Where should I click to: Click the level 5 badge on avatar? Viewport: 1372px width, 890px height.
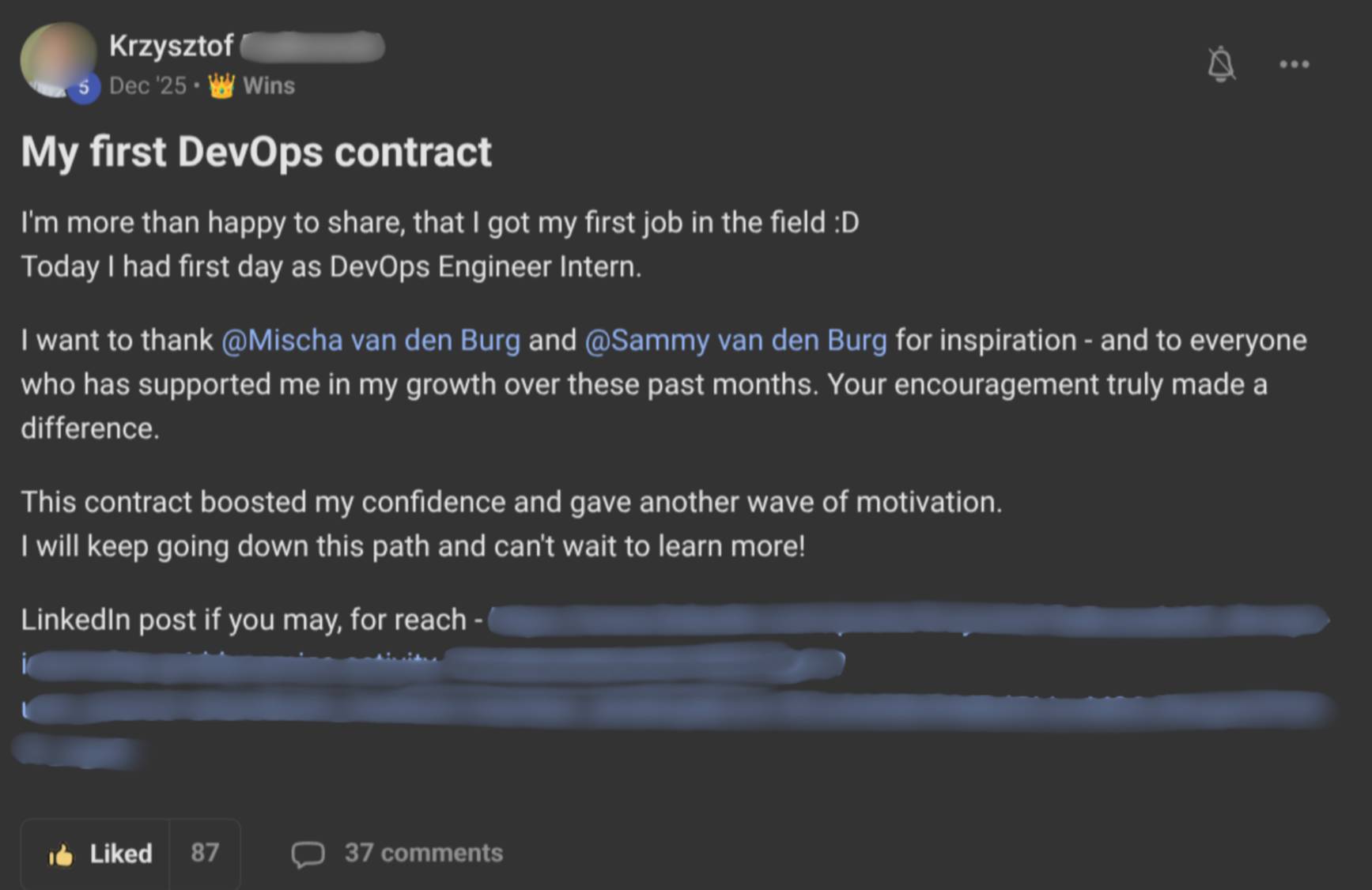84,88
